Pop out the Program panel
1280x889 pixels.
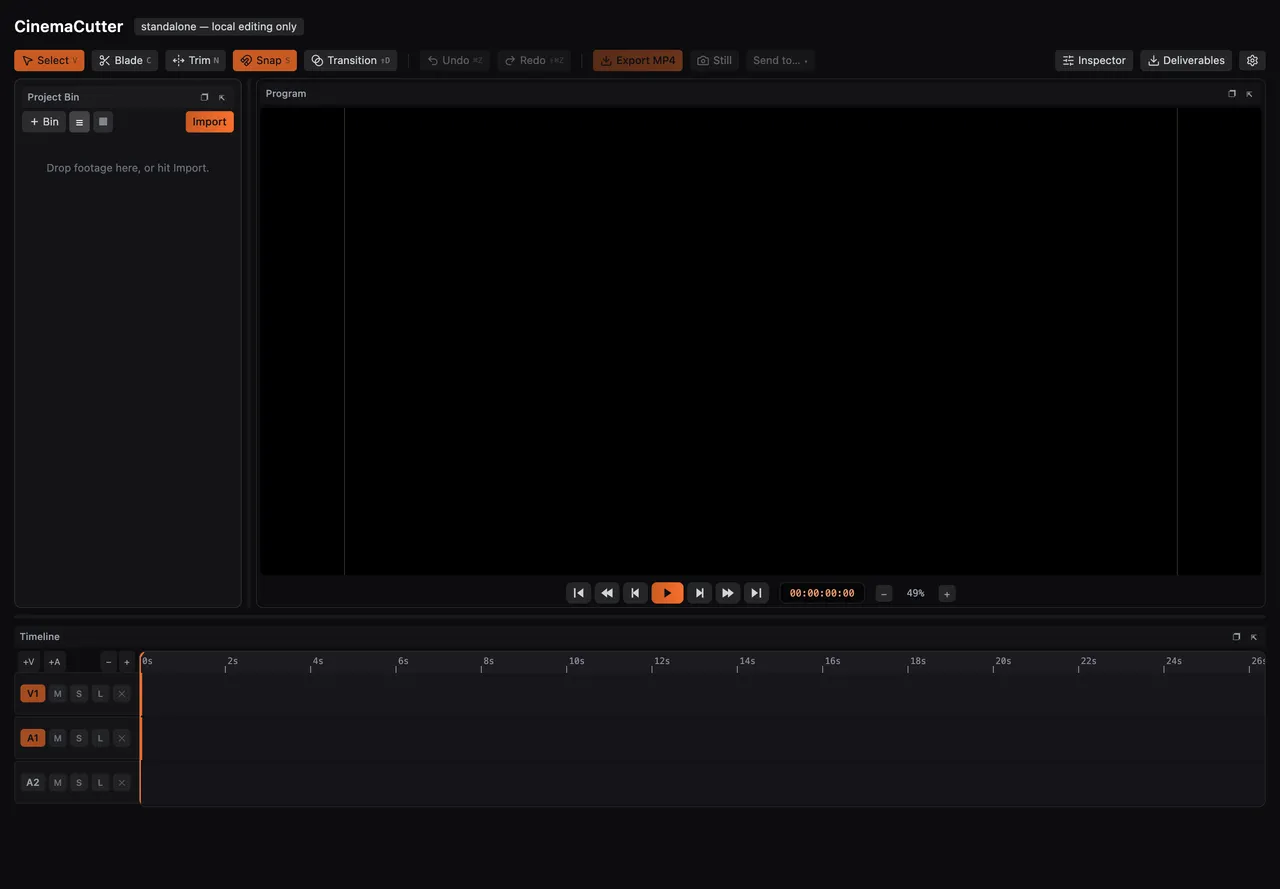pos(1232,94)
